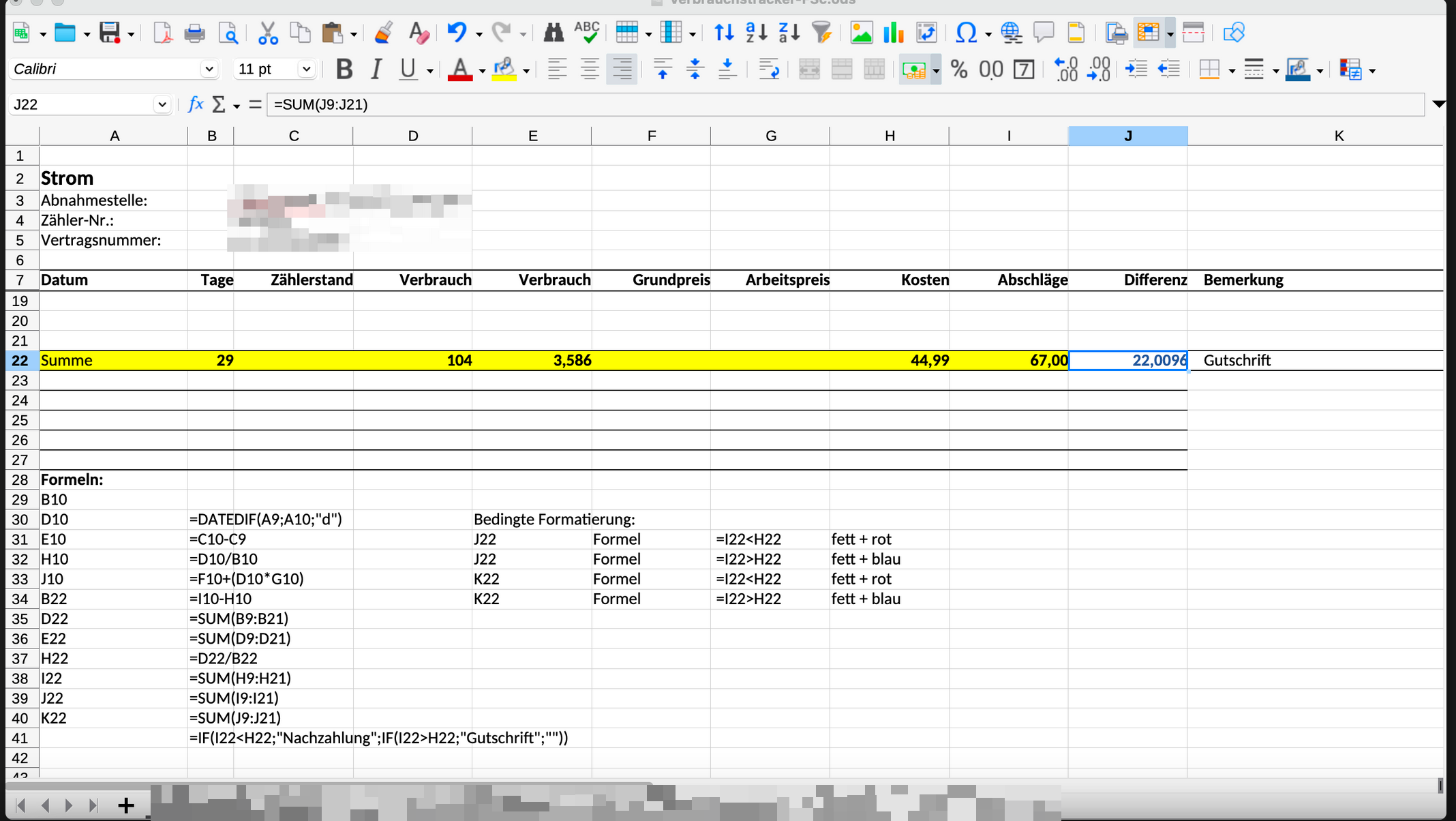Viewport: 1456px width, 821px height.
Task: Click the Format as Percent icon
Action: 959,70
